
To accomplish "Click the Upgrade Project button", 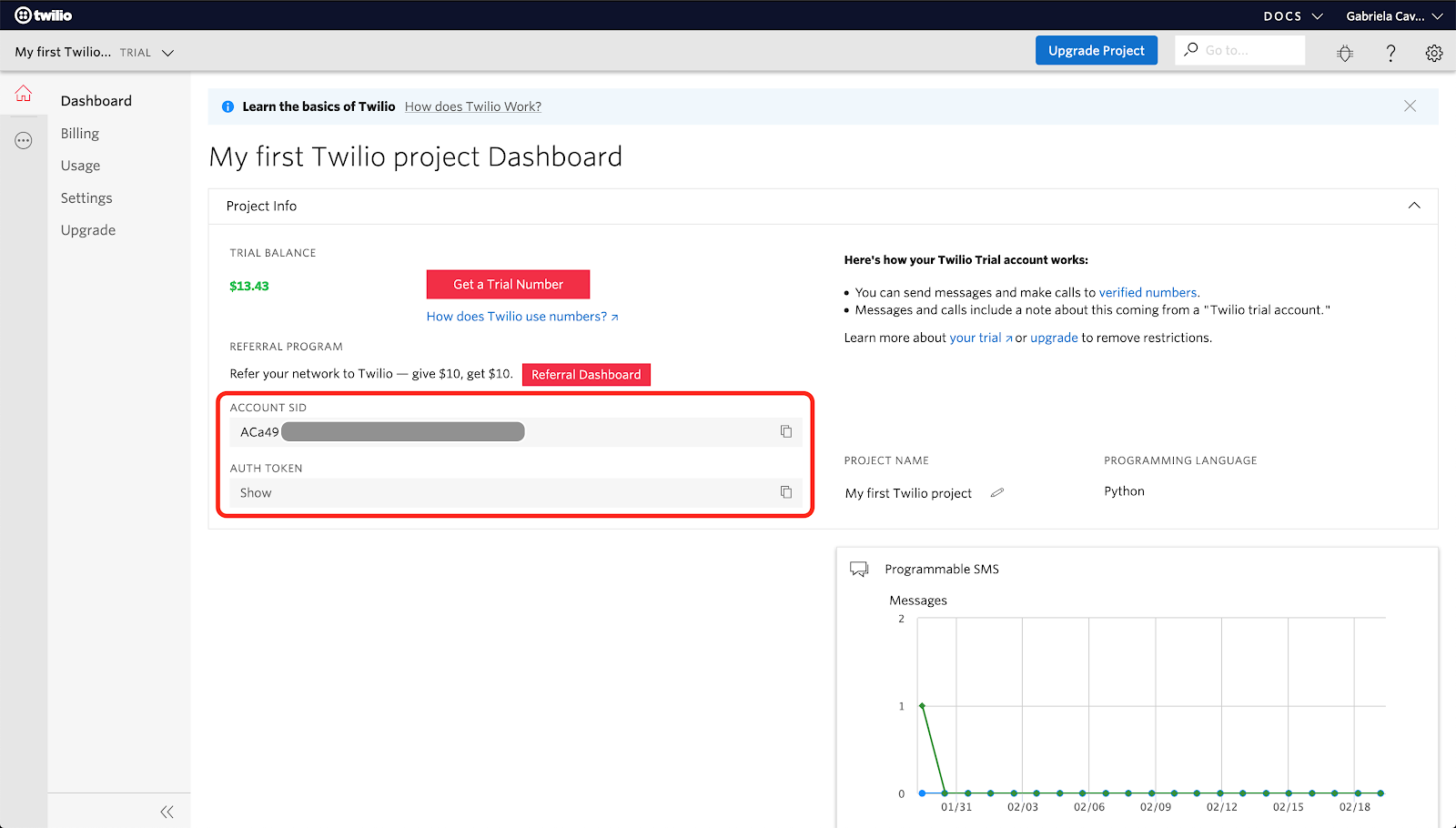I will coord(1097,51).
